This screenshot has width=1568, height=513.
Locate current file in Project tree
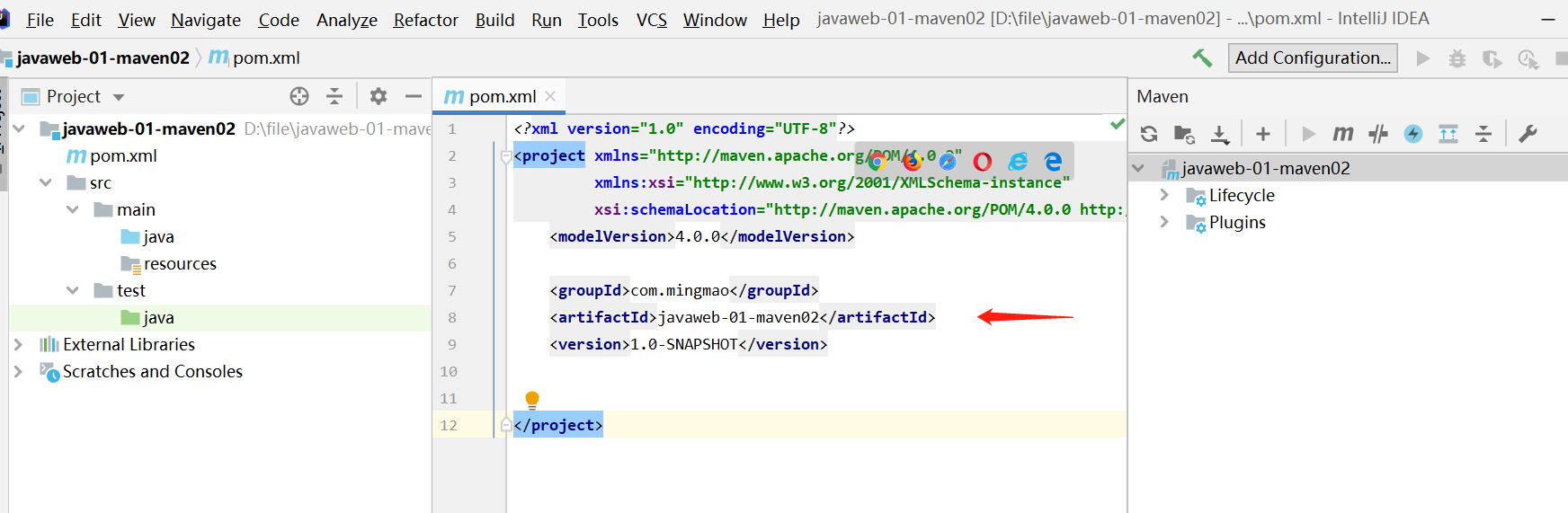[x=299, y=96]
